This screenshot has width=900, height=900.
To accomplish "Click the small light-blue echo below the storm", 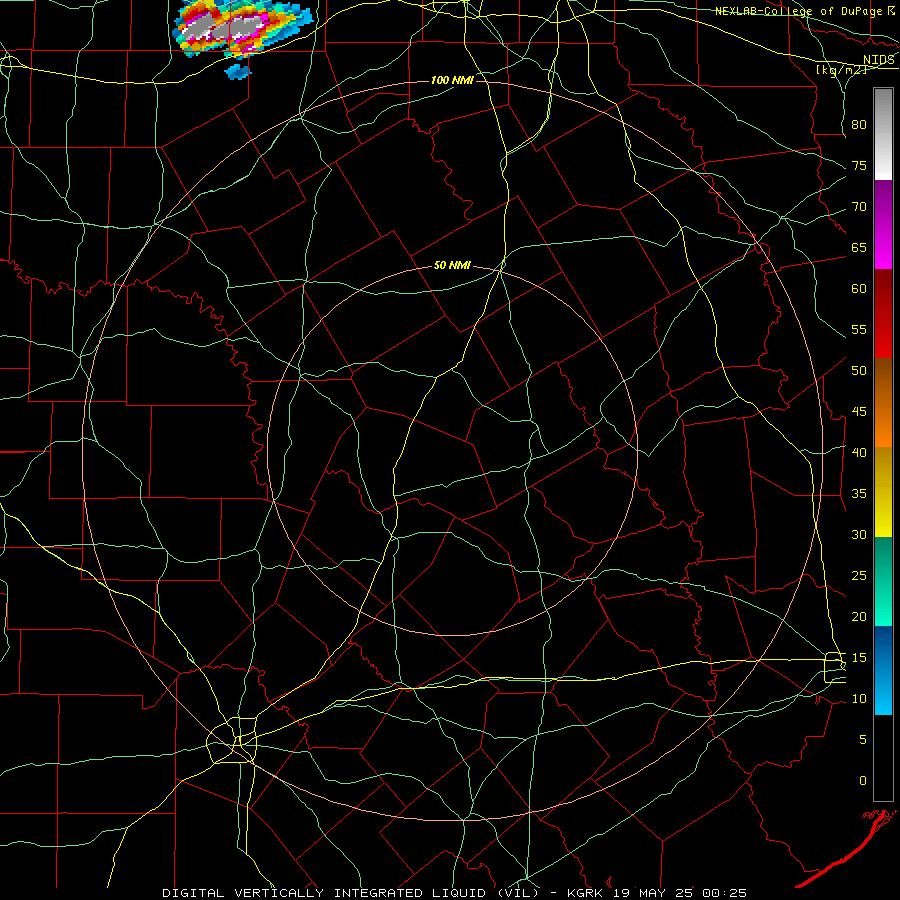I will (x=239, y=71).
